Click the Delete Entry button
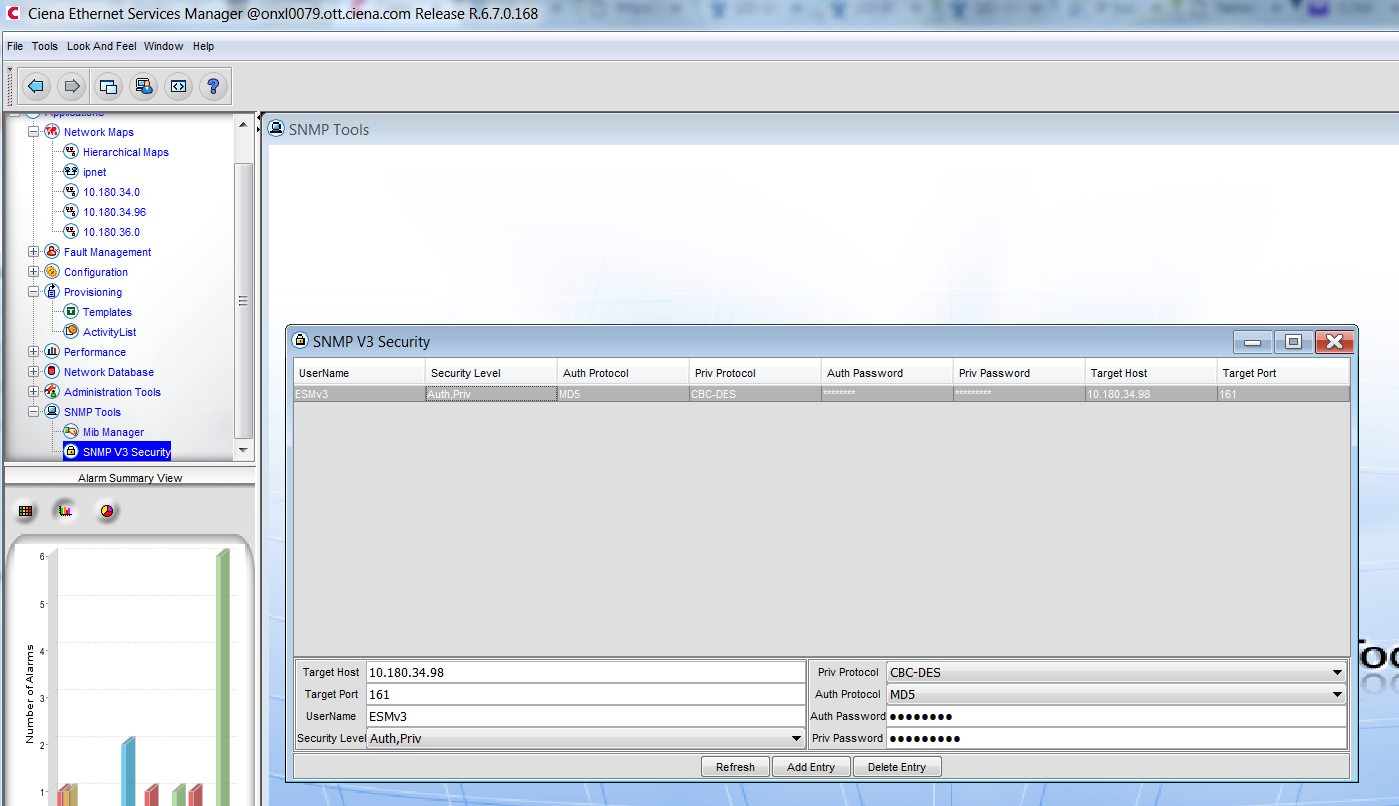The width and height of the screenshot is (1399, 806). point(896,767)
